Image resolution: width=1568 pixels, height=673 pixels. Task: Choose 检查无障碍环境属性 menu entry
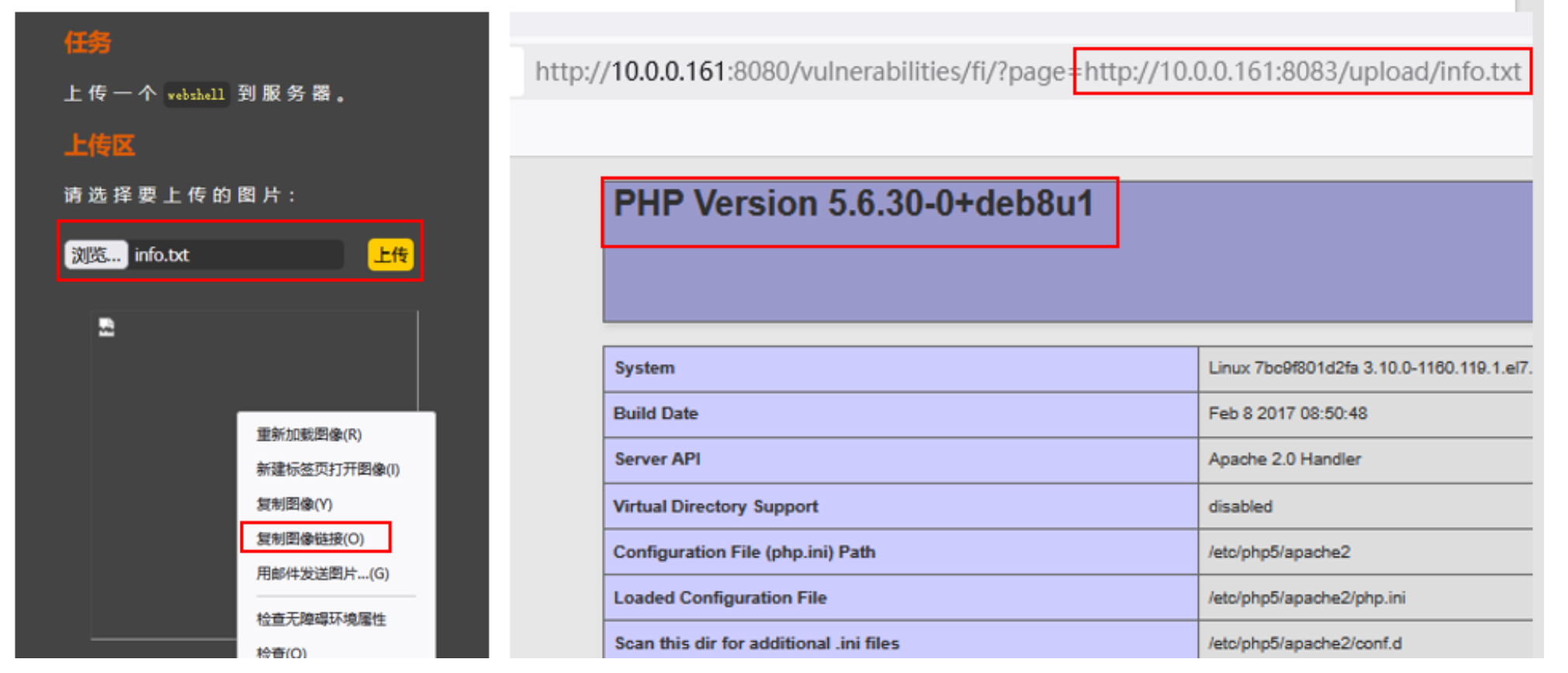(321, 619)
